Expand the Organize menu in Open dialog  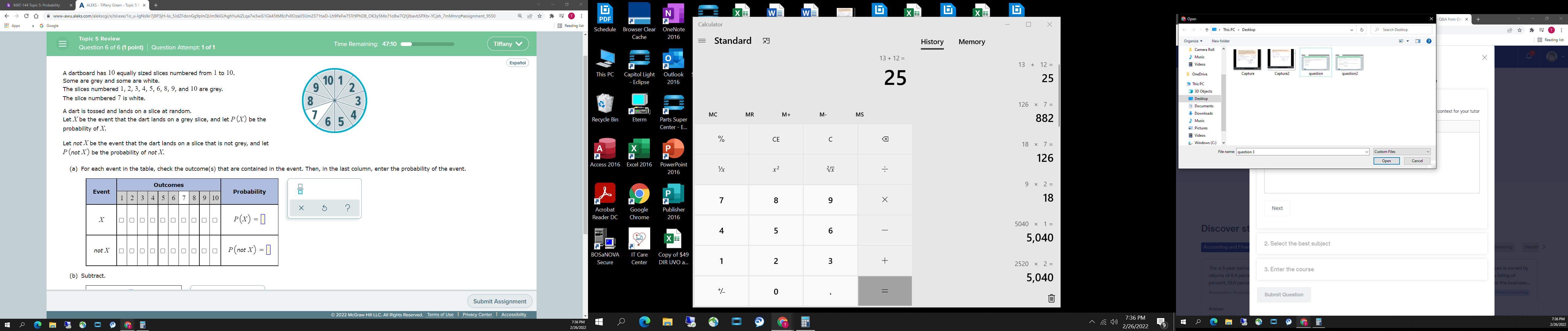click(x=1193, y=41)
